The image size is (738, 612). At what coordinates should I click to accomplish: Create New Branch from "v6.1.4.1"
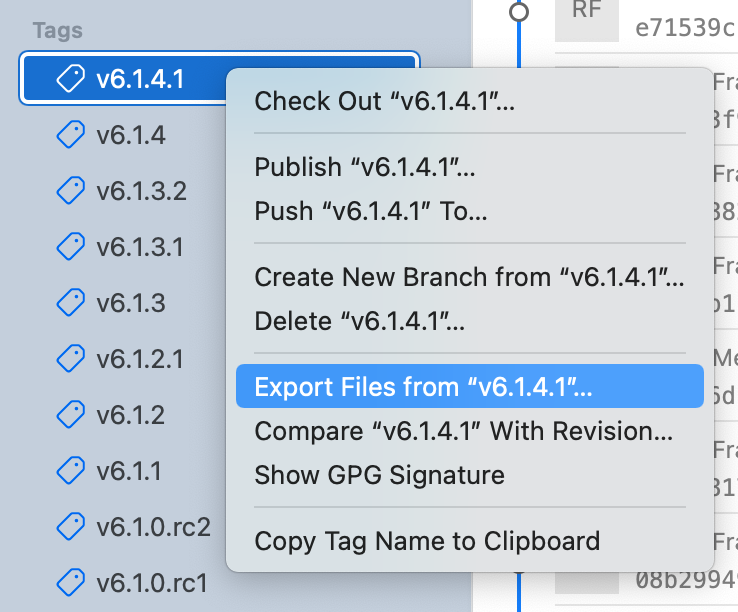coord(469,276)
